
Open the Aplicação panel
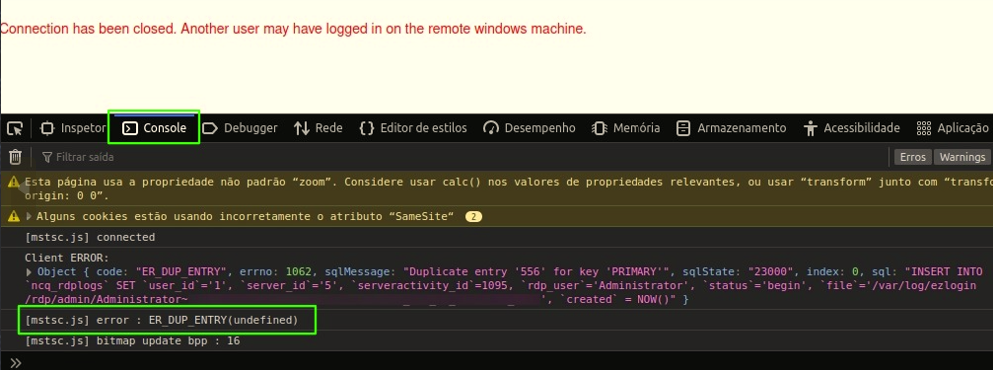click(x=952, y=128)
